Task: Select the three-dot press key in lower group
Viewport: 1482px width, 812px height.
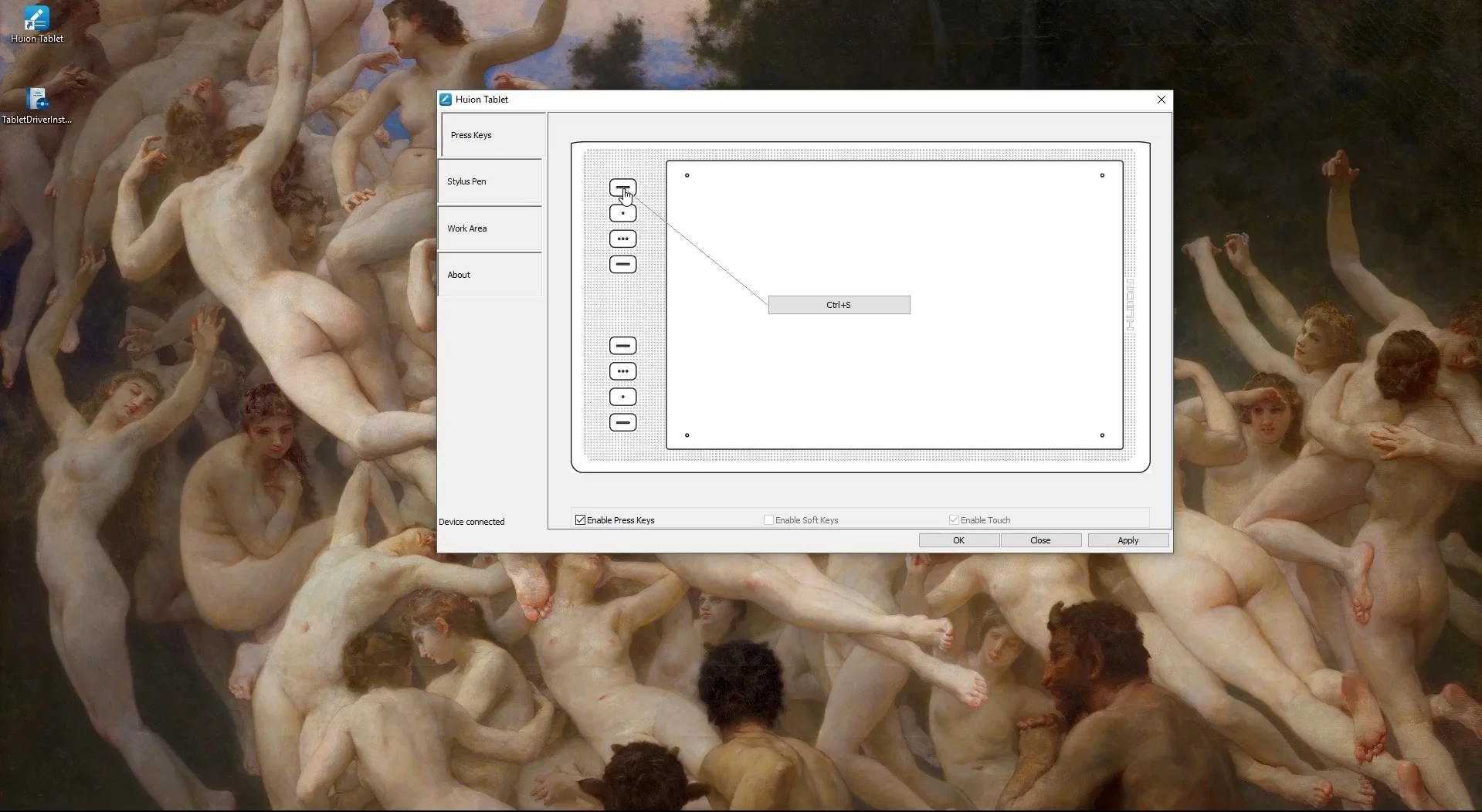Action: (x=622, y=371)
